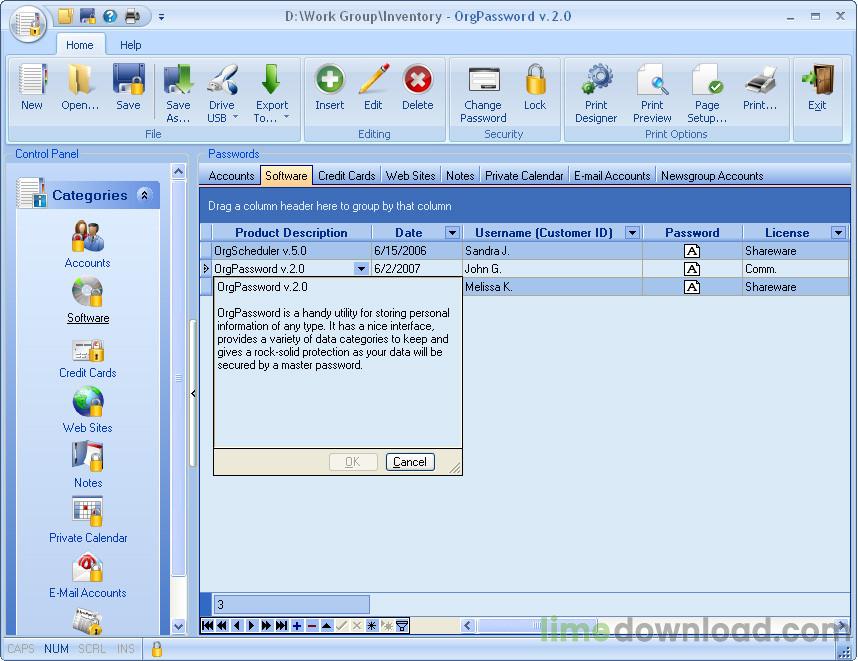Click the New file icon in ribbon
Image resolution: width=858 pixels, height=661 pixels.
tap(32, 86)
